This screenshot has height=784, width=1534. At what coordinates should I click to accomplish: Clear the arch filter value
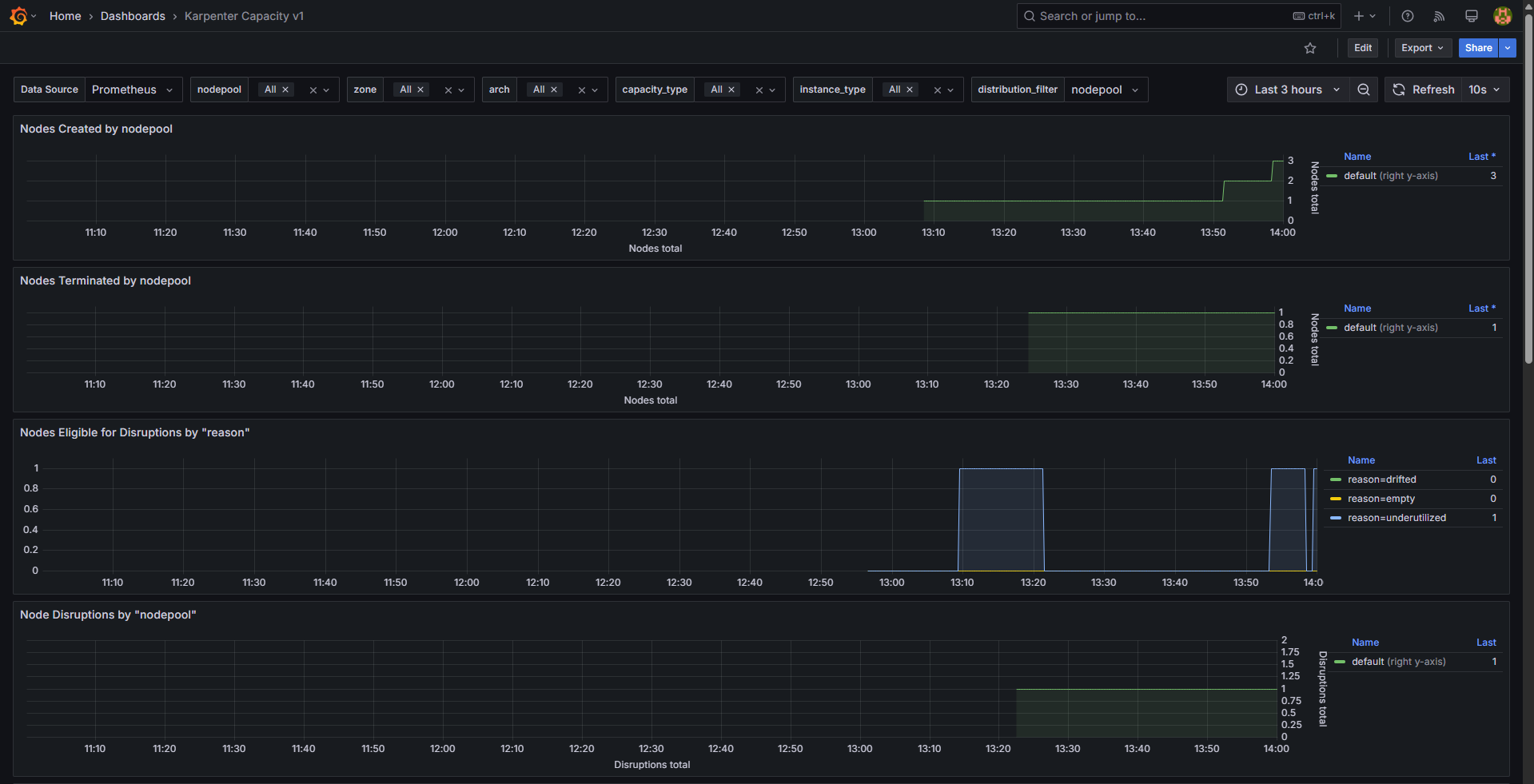(x=582, y=90)
